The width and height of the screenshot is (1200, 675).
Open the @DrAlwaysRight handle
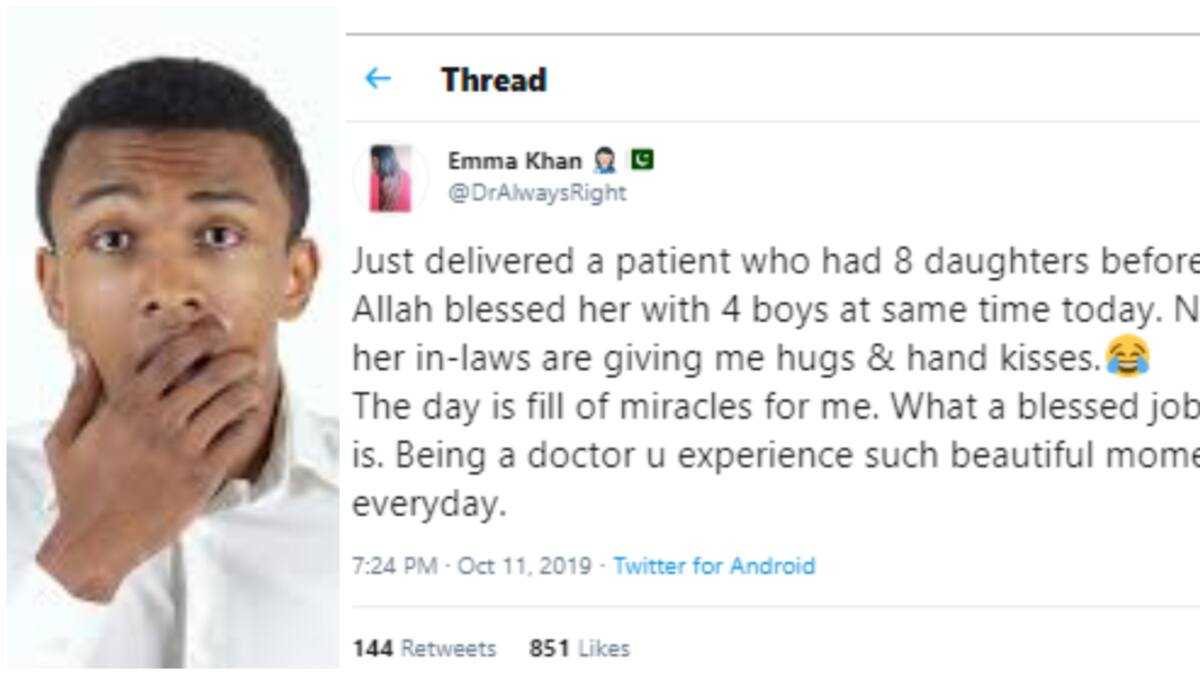click(x=536, y=194)
